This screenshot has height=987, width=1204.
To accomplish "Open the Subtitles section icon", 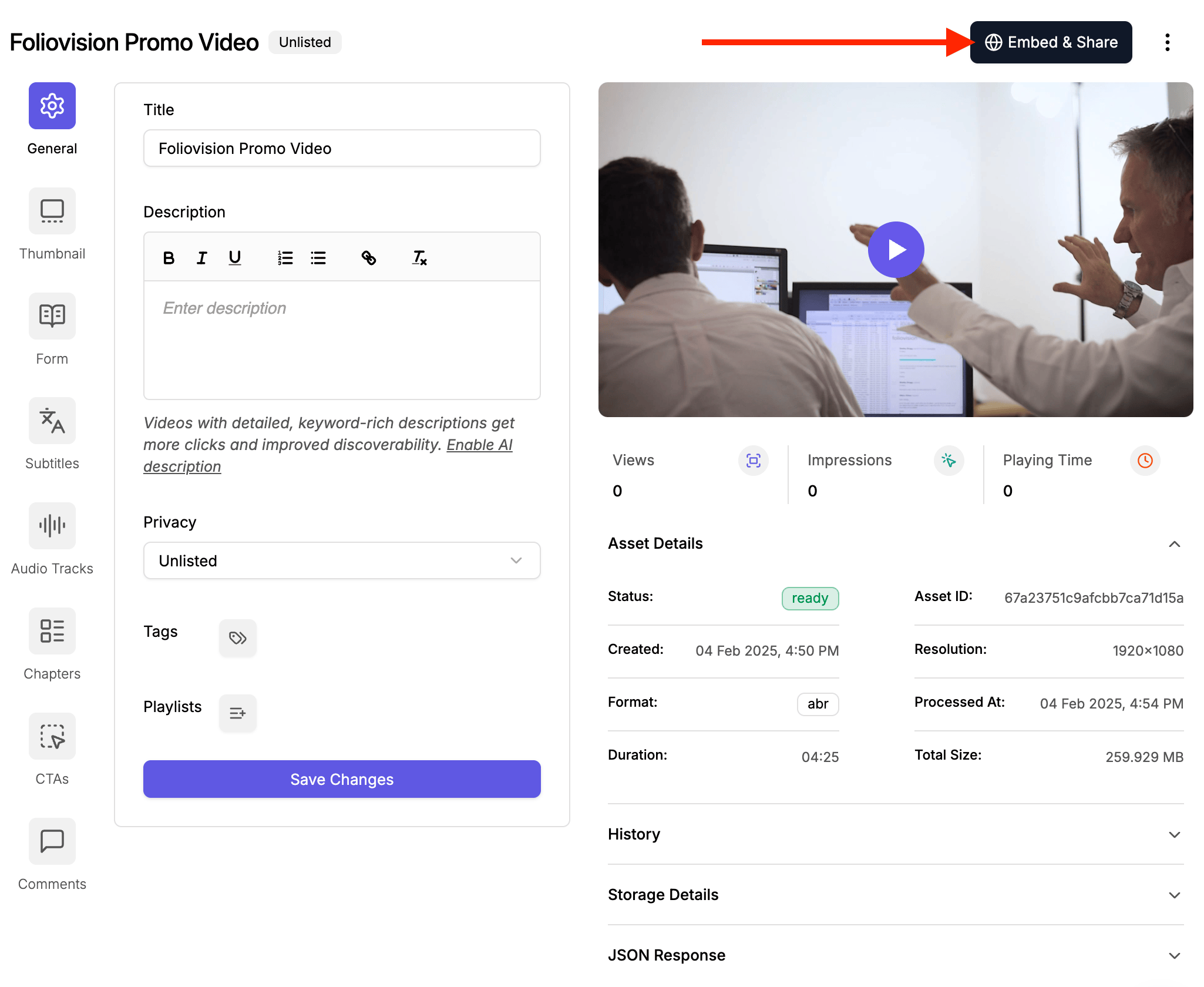I will click(52, 421).
